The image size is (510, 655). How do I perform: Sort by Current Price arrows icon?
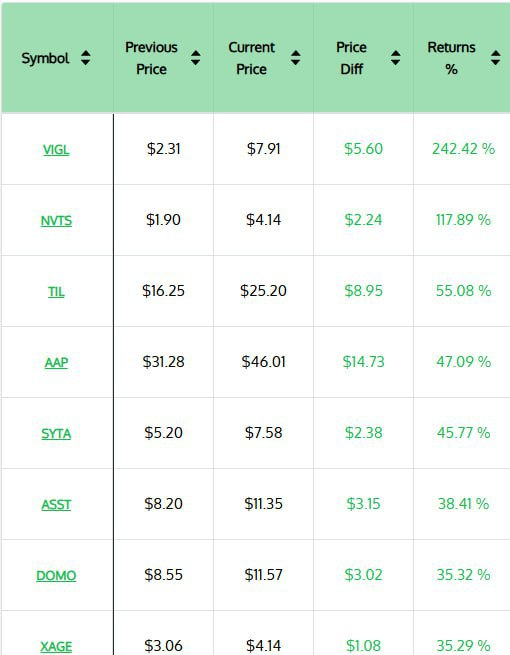click(x=296, y=58)
